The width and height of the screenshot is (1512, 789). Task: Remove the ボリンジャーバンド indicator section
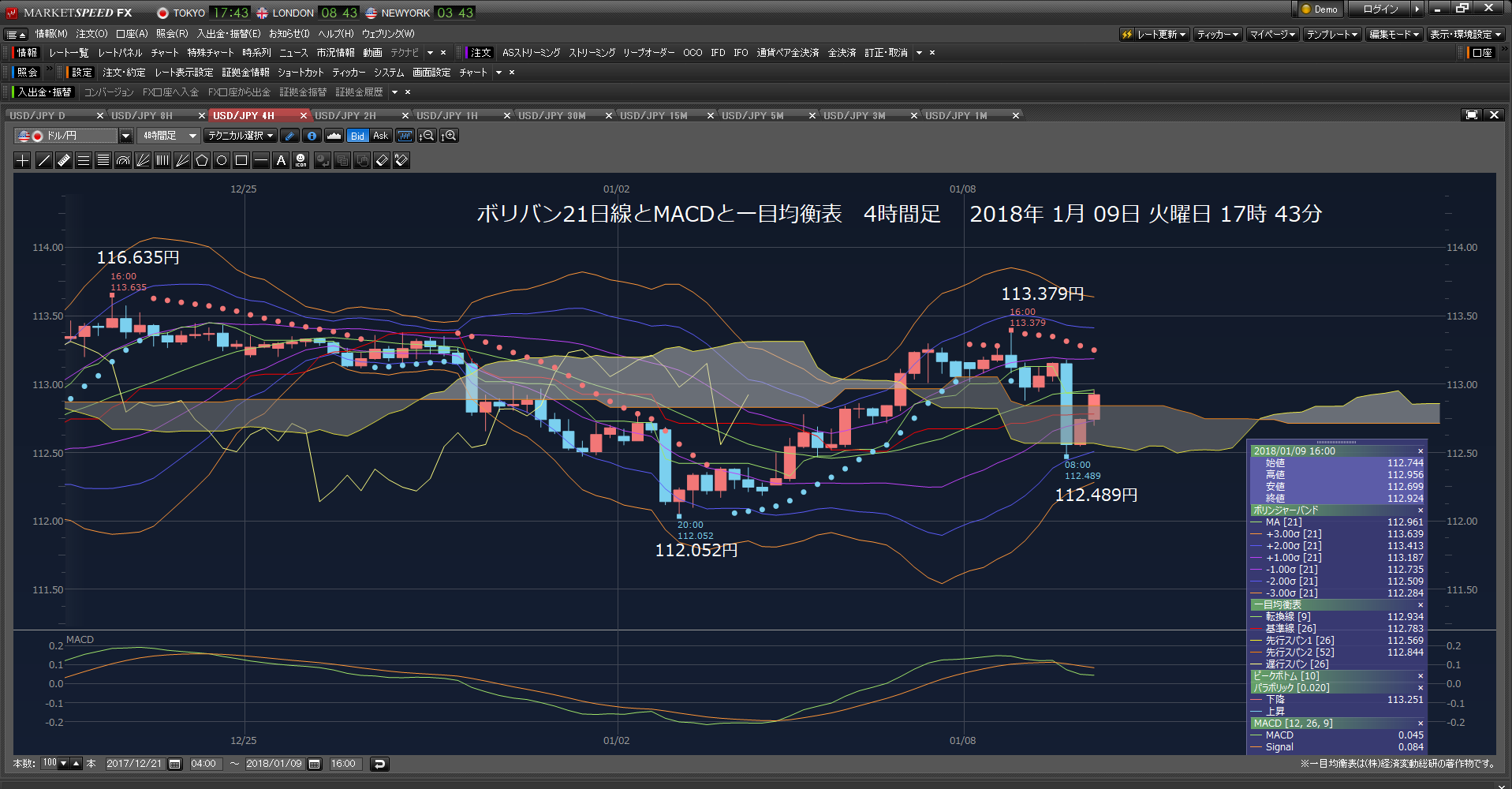pos(1421,510)
